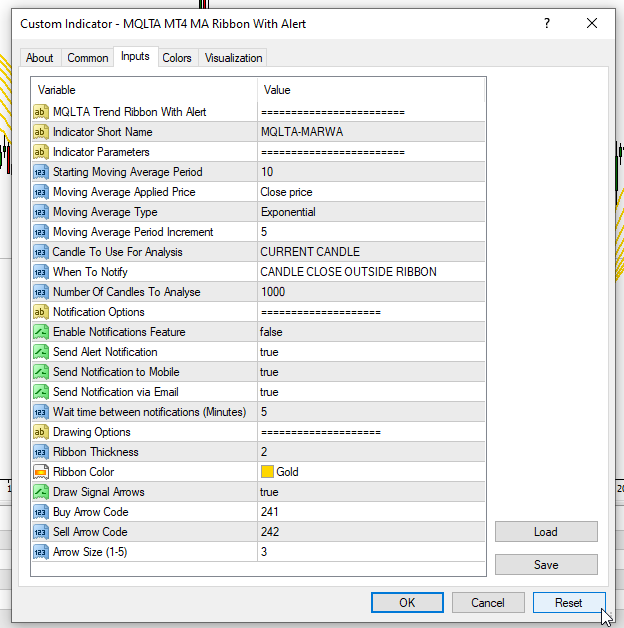Click the integer icon next to Starting Moving Average Period
Image resolution: width=624 pixels, height=628 pixels.
coord(41,172)
